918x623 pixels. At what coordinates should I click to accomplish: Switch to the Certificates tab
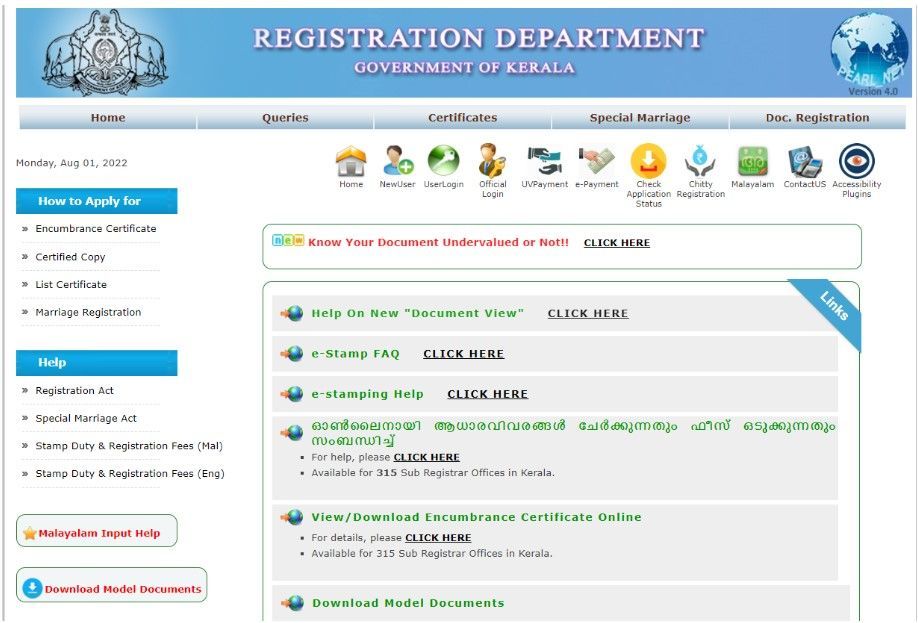(x=462, y=117)
